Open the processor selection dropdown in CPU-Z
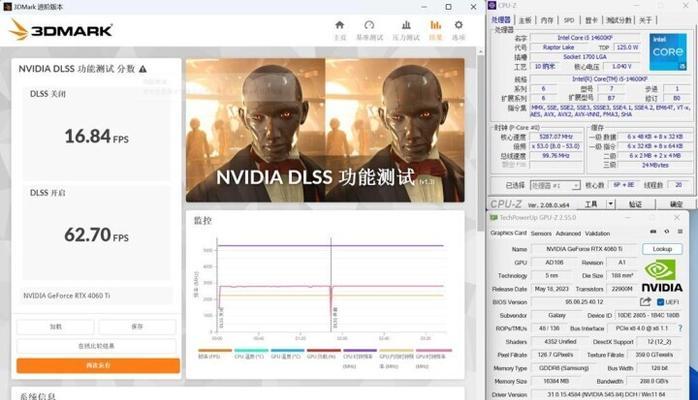This screenshot has width=698, height=400. [x=555, y=185]
